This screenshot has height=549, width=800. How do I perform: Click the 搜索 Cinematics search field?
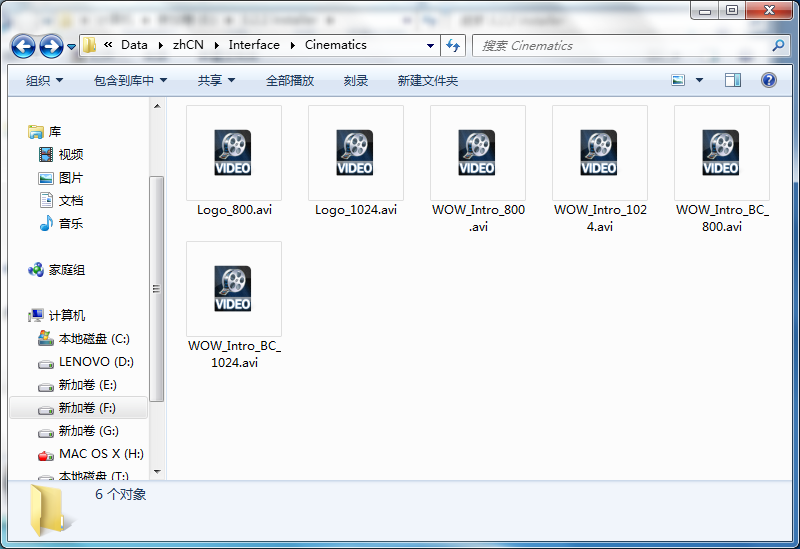point(620,46)
